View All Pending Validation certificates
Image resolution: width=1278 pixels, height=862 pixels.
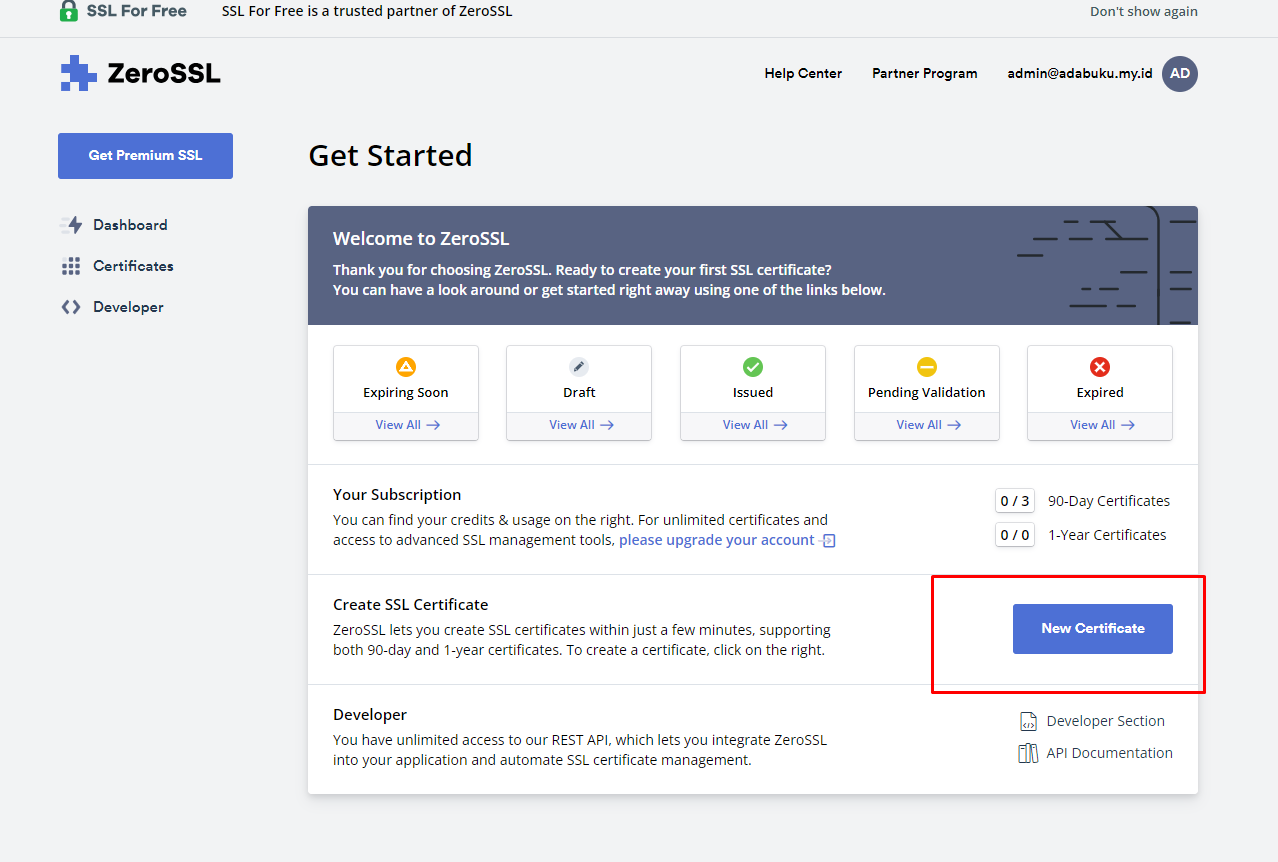point(927,425)
